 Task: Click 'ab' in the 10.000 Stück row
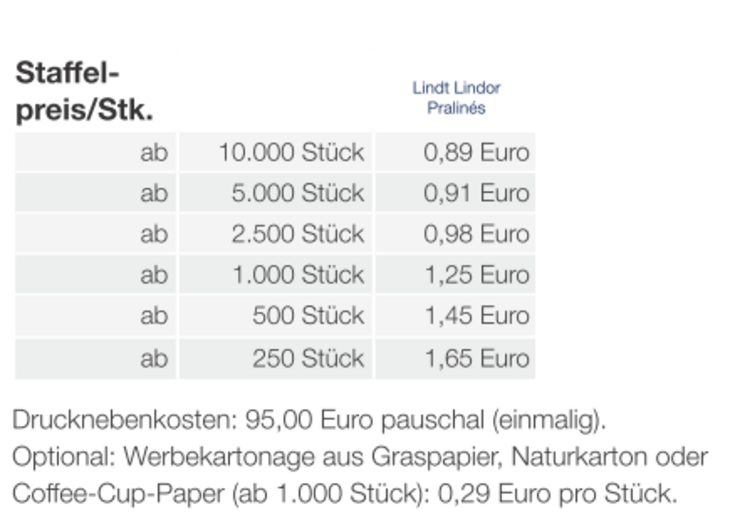154,153
